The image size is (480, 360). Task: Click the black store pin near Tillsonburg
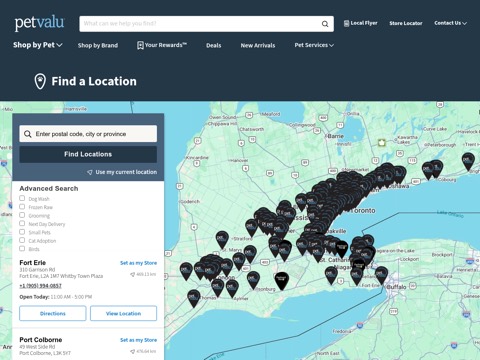click(x=282, y=281)
